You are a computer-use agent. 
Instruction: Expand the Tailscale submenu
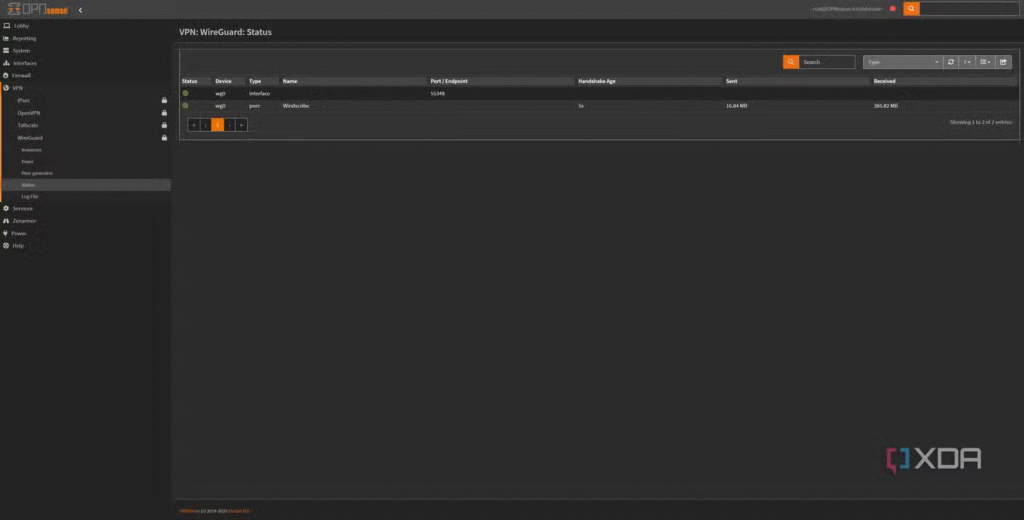tap(28, 125)
